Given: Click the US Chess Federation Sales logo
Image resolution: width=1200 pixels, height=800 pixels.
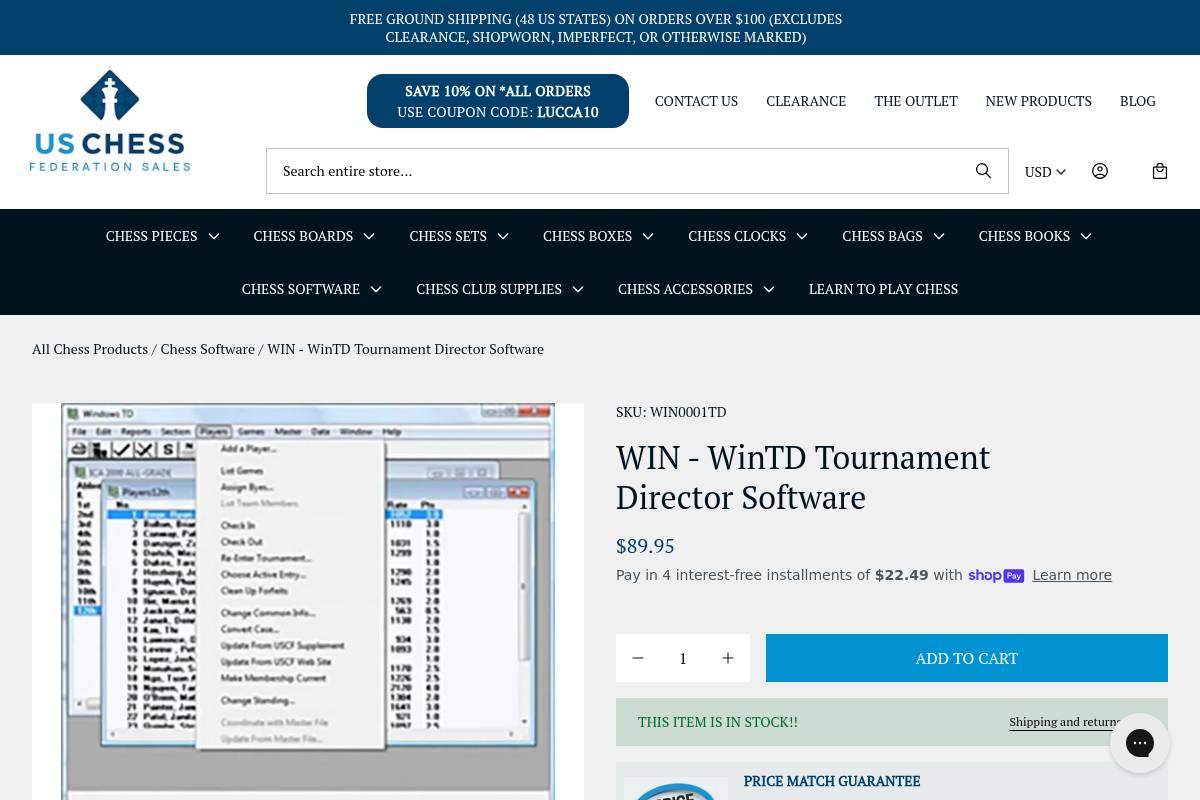Looking at the screenshot, I should (x=110, y=121).
